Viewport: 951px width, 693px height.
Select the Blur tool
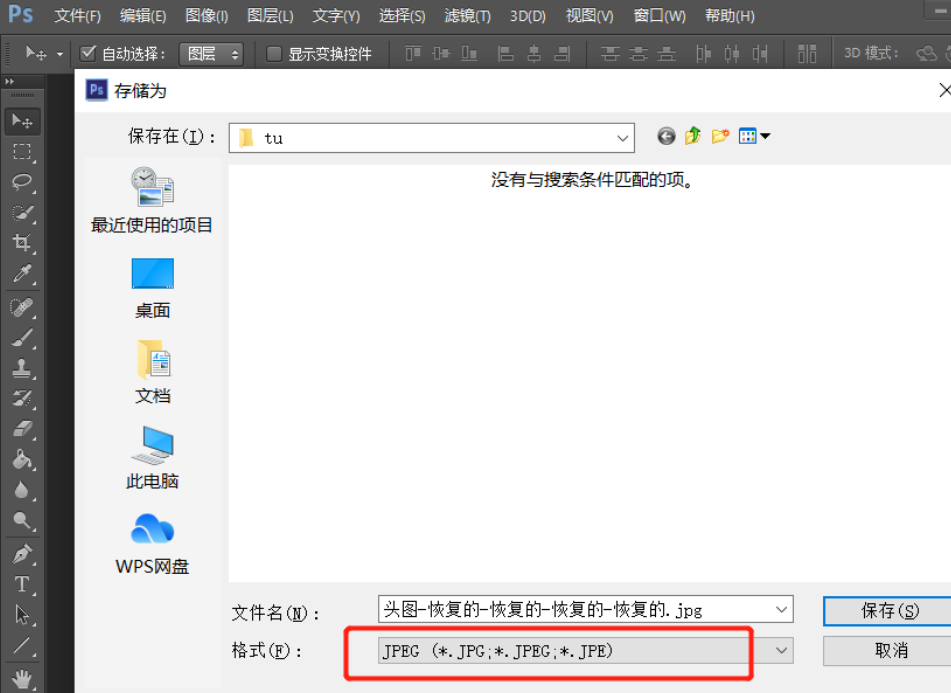[22, 490]
